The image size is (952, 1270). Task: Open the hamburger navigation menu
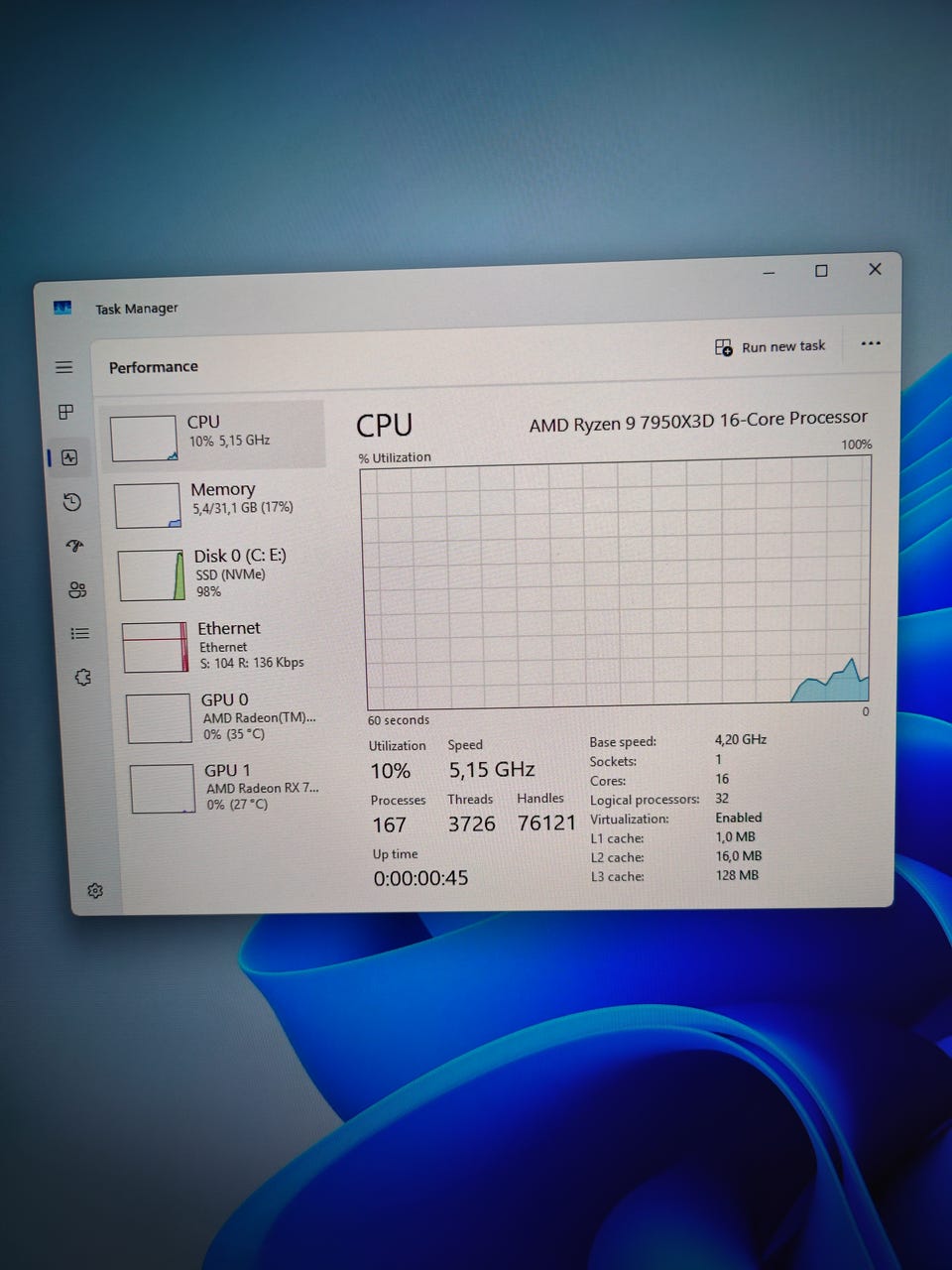tap(63, 367)
